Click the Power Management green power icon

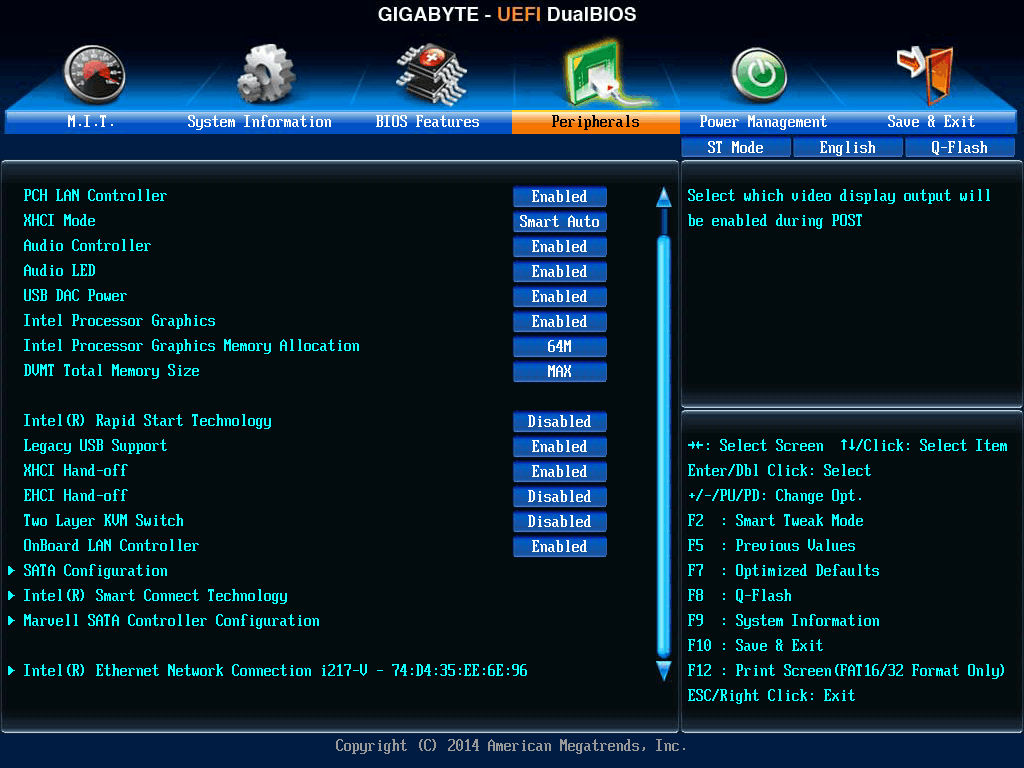pos(759,75)
